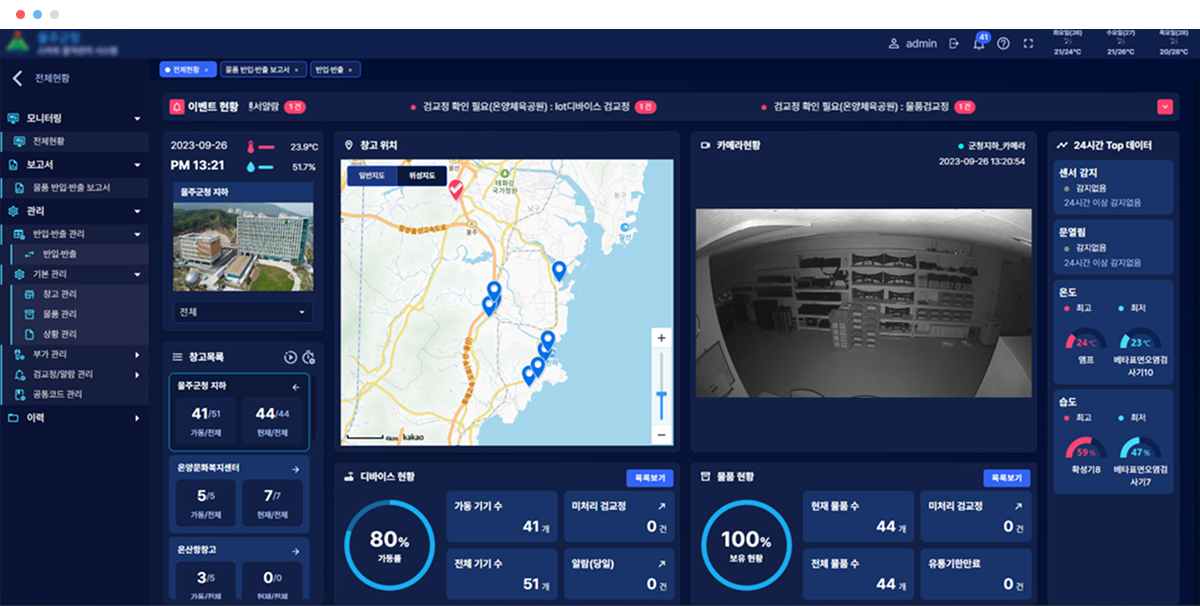
Task: Click the sidebar back arrow icon
Action: click(17, 78)
